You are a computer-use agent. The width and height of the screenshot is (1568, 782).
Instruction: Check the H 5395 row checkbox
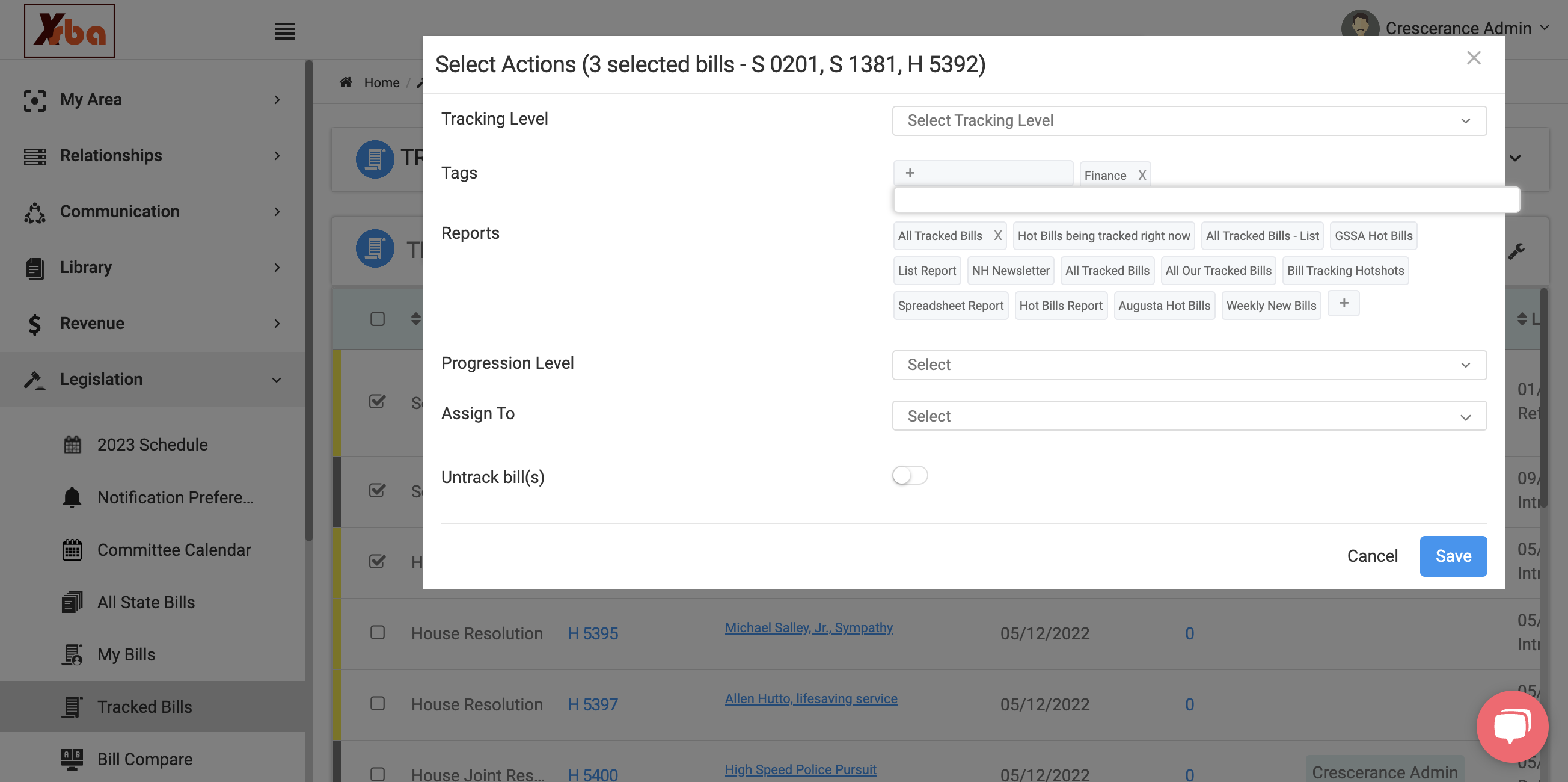click(378, 632)
